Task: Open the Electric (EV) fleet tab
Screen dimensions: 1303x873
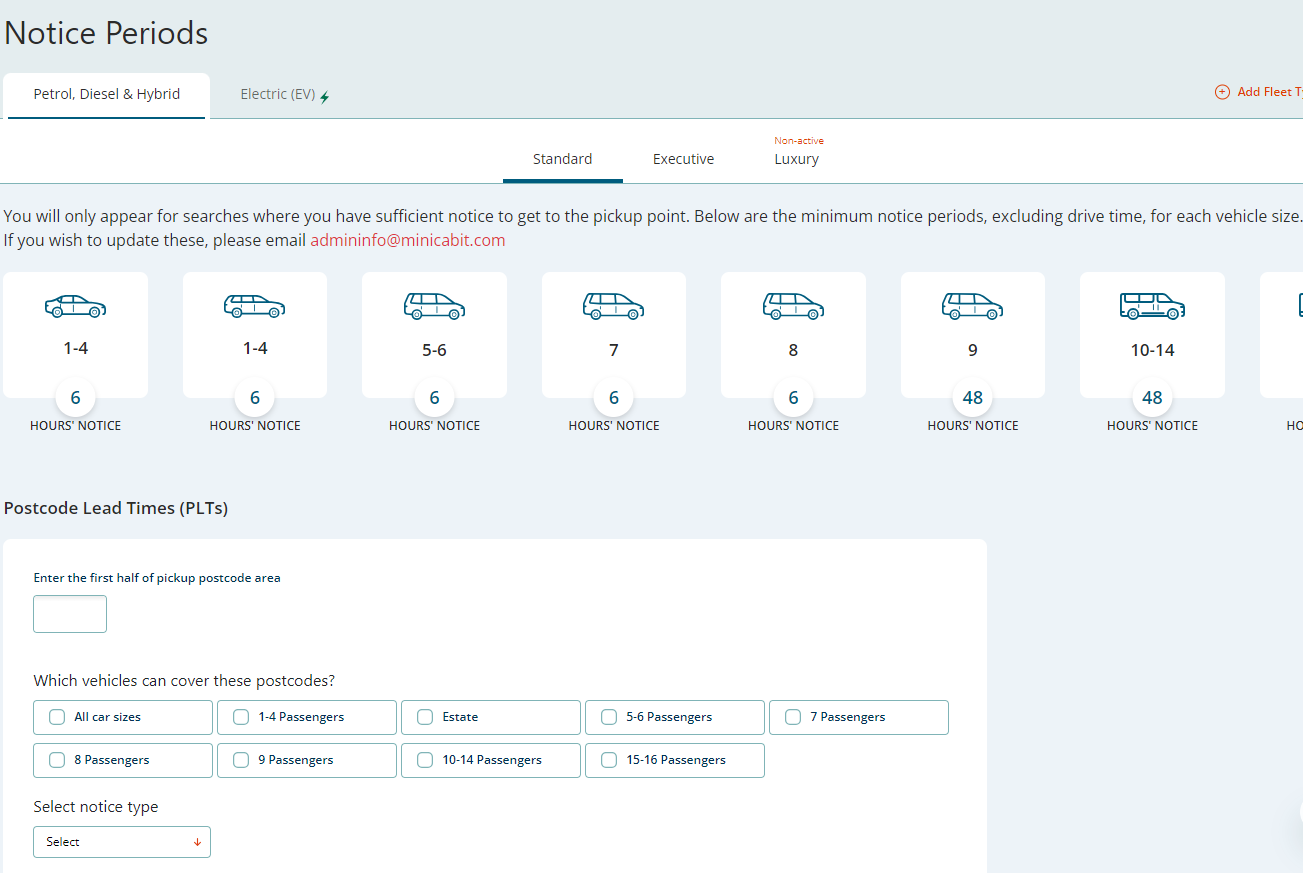Action: [285, 95]
